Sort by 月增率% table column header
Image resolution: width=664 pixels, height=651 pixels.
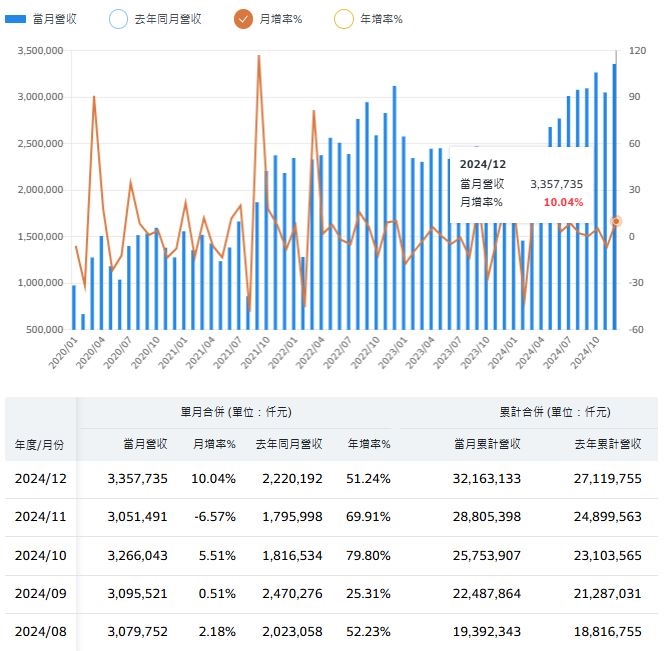click(x=214, y=443)
